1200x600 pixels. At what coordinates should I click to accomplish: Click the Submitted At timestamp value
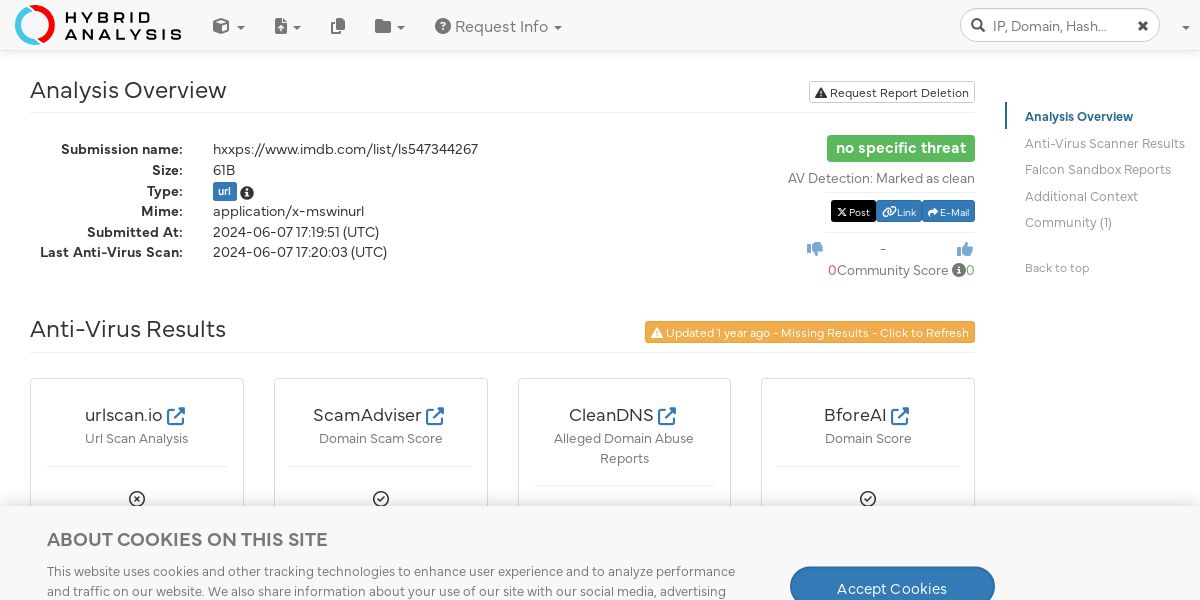point(296,232)
